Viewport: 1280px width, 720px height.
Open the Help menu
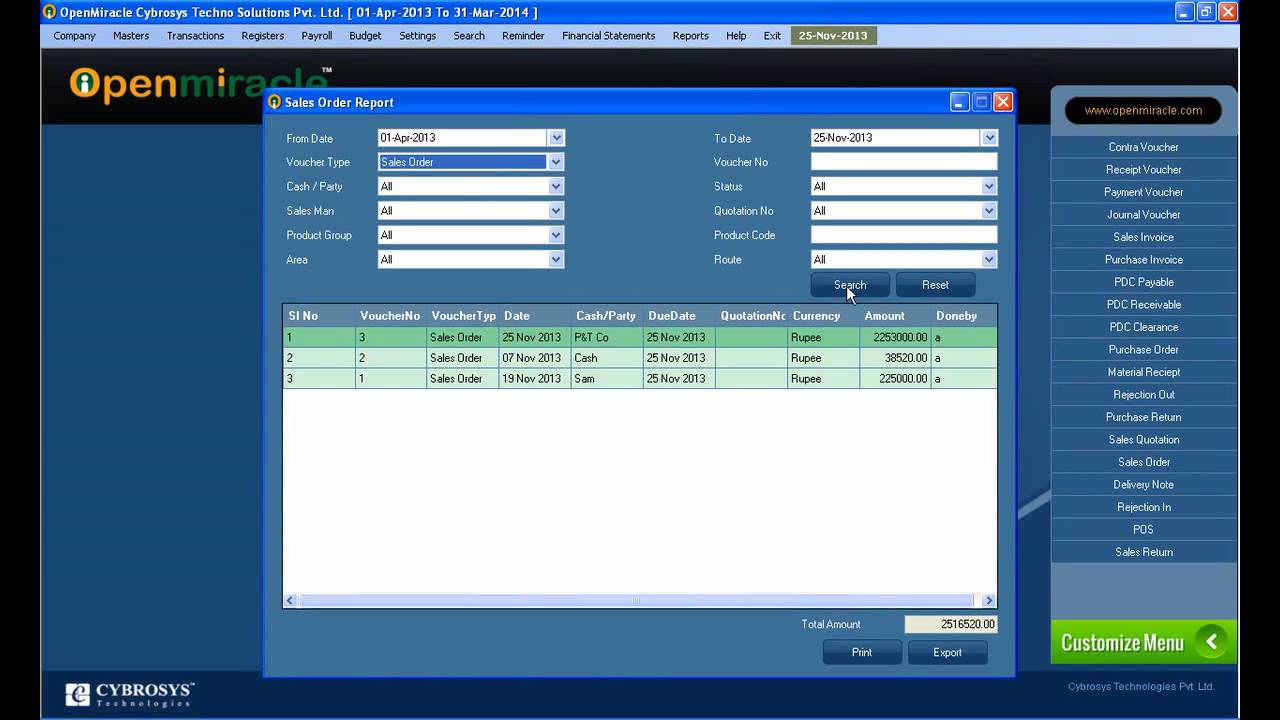(x=736, y=36)
